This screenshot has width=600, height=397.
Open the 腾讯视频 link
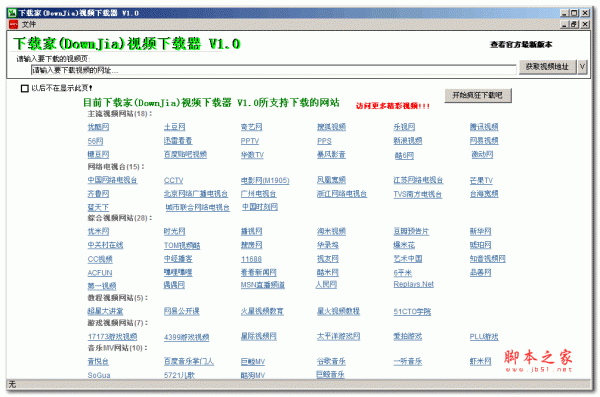[484, 127]
